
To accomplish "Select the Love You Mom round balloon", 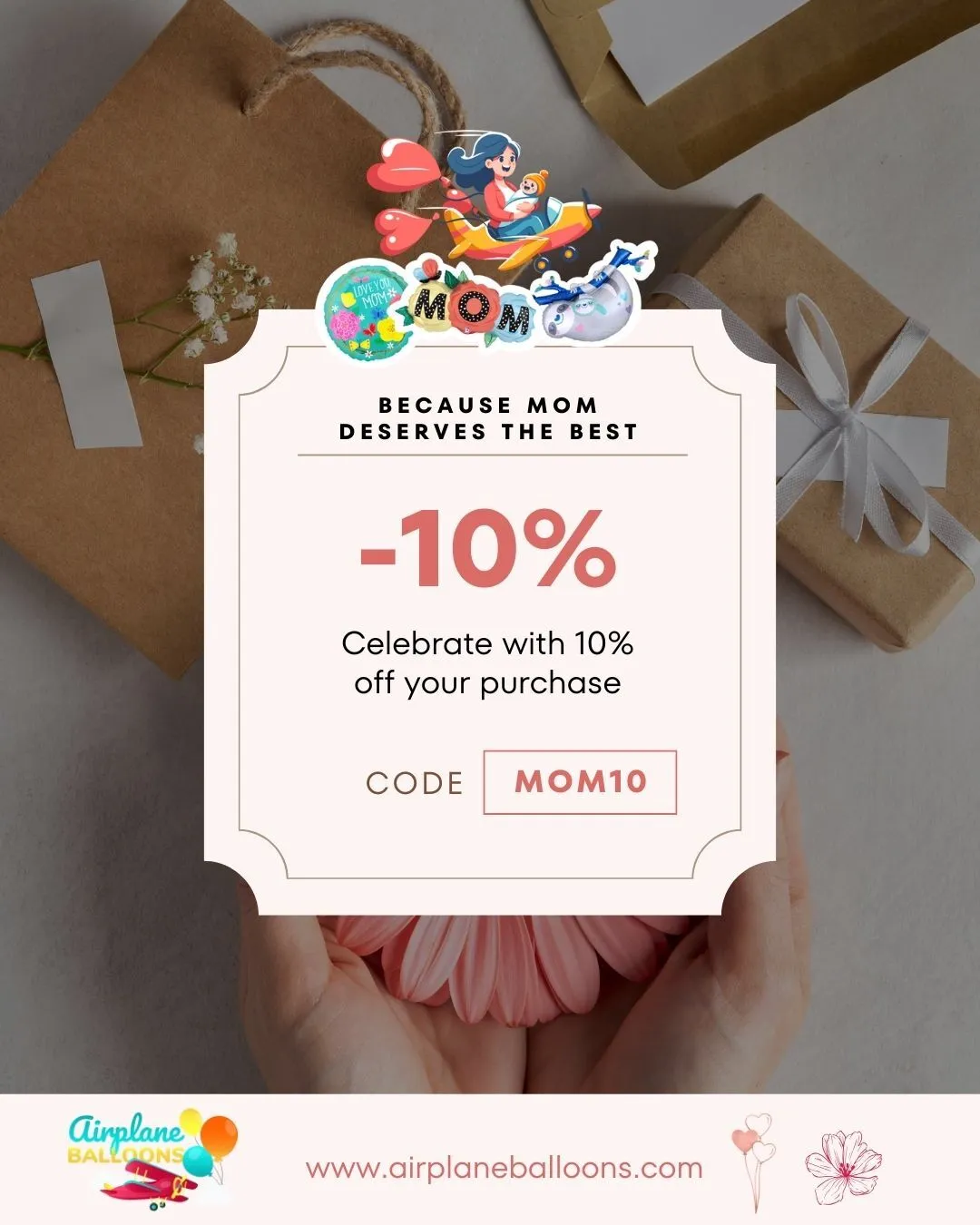I will pos(365,310).
